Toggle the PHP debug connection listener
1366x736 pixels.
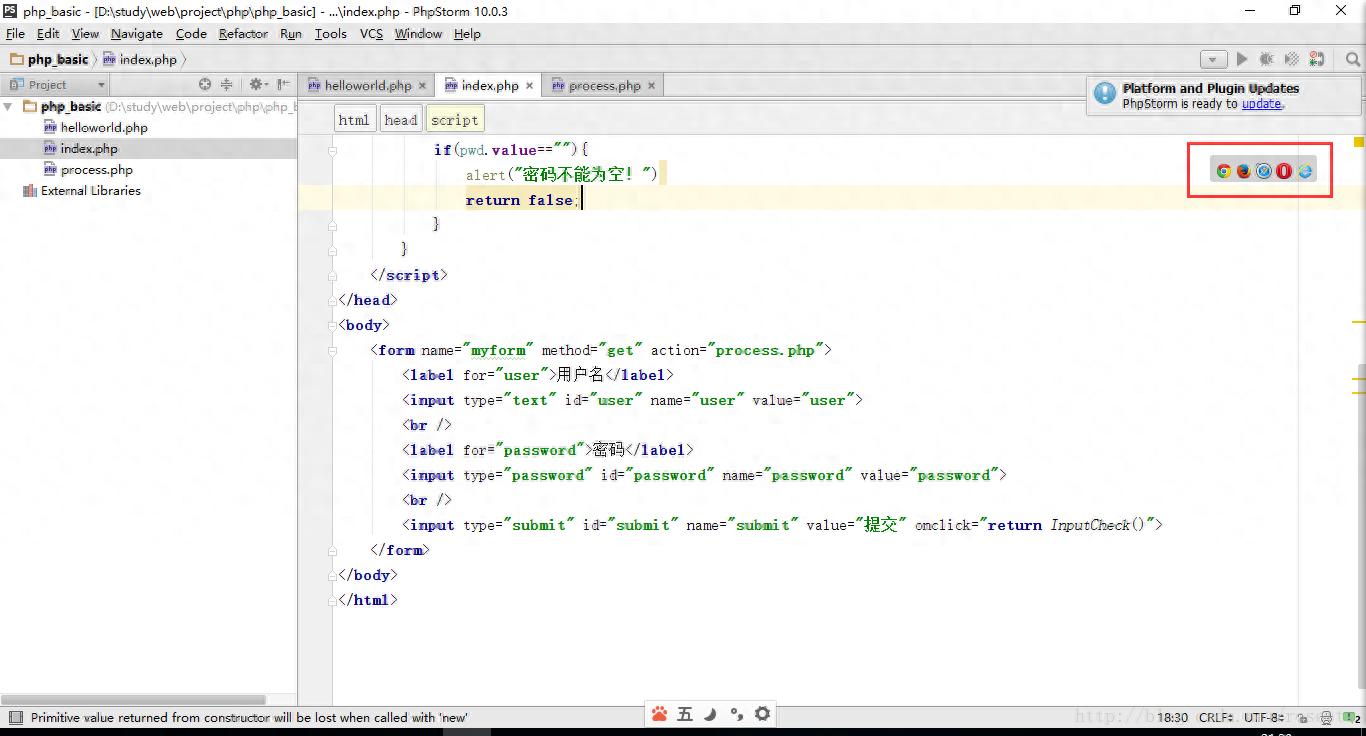[x=1317, y=60]
